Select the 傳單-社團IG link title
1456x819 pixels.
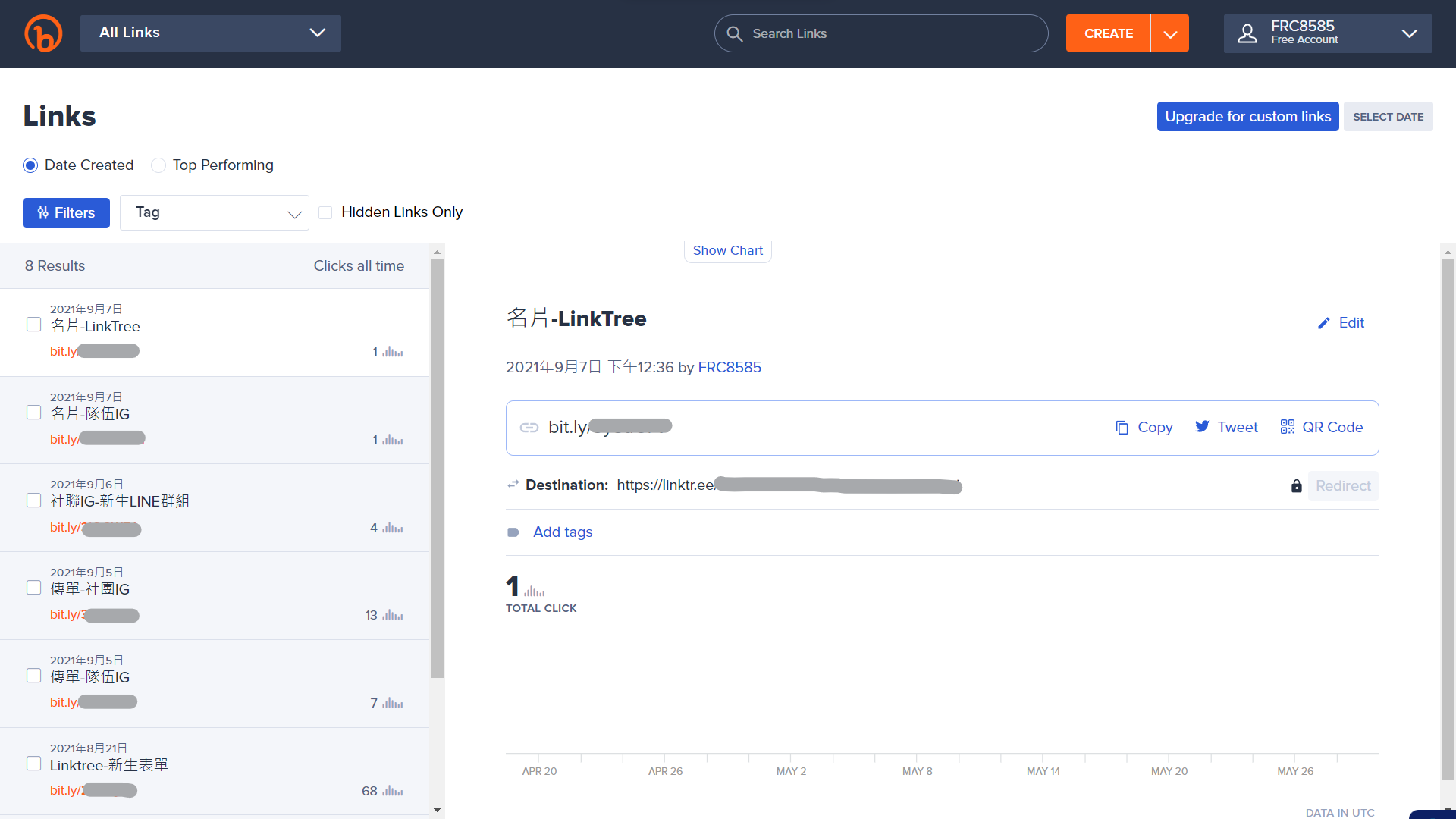(89, 589)
